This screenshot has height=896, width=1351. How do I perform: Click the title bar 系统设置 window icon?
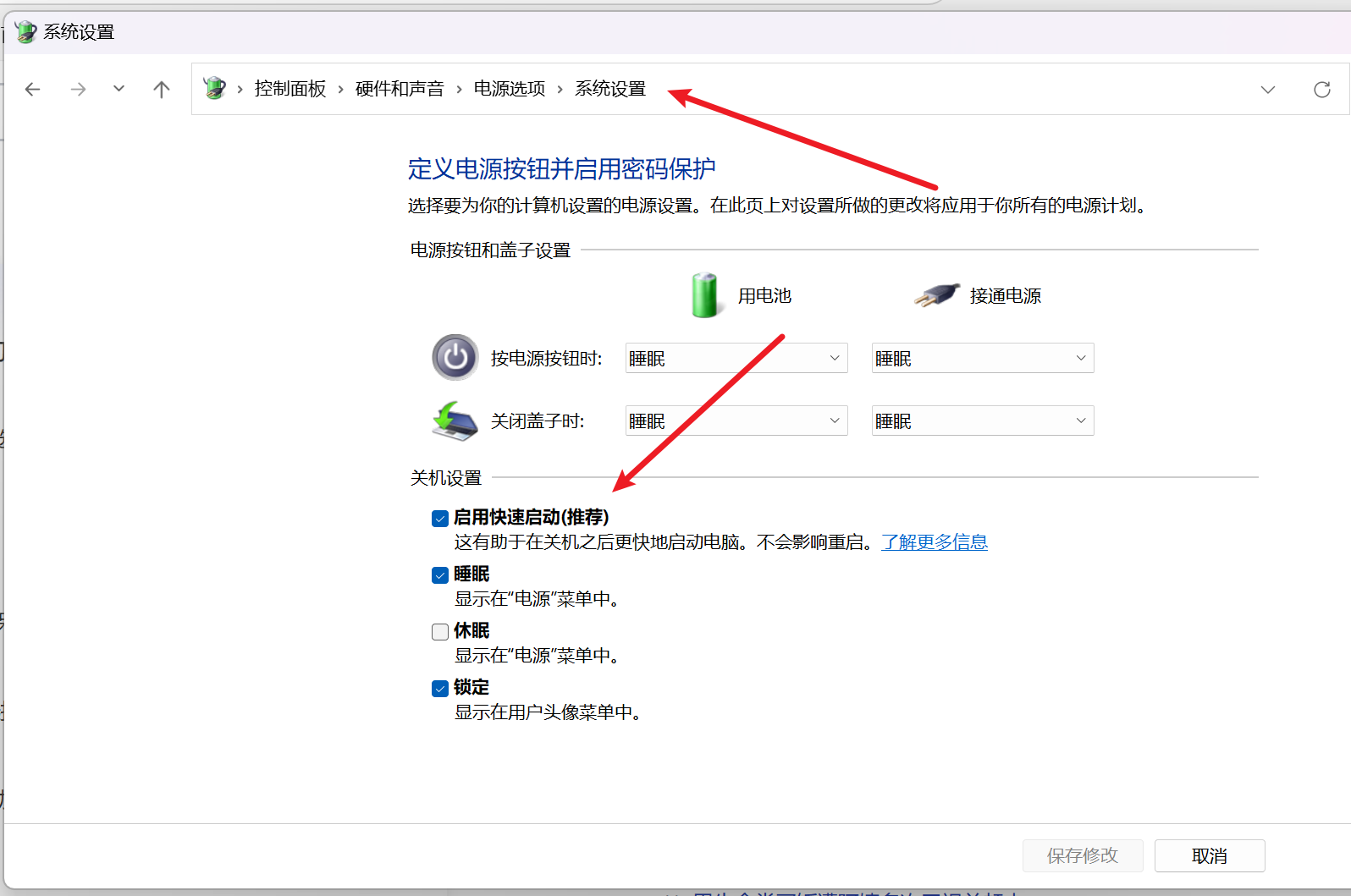point(26,32)
